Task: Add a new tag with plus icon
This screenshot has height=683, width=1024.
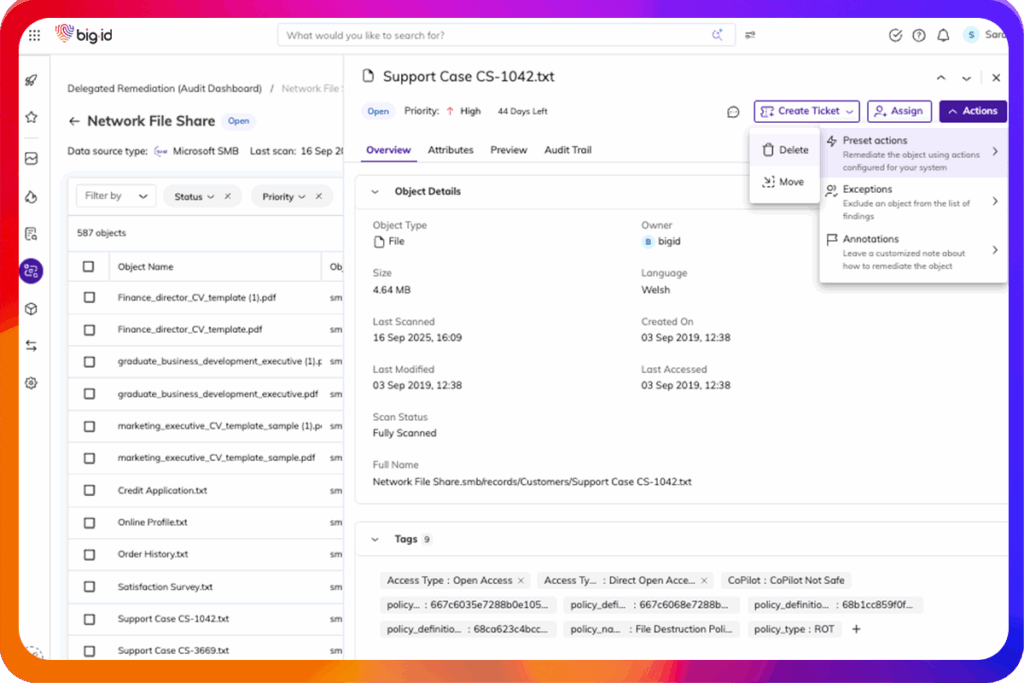Action: click(x=856, y=629)
